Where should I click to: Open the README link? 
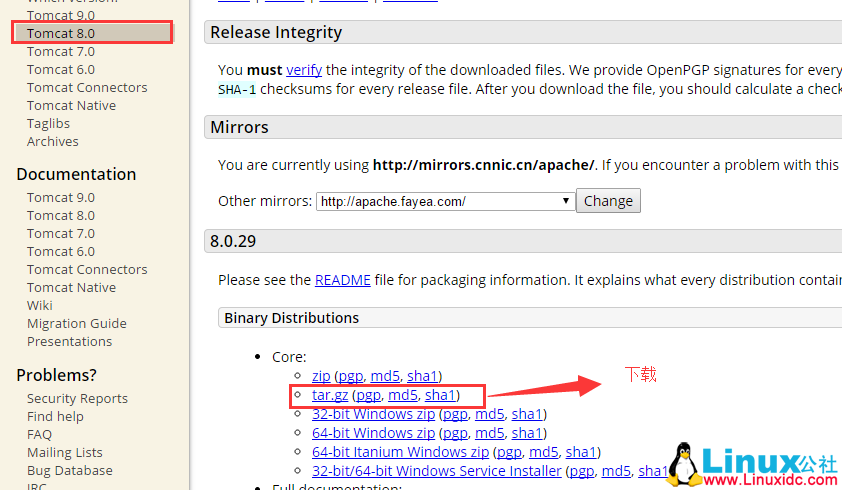click(343, 280)
